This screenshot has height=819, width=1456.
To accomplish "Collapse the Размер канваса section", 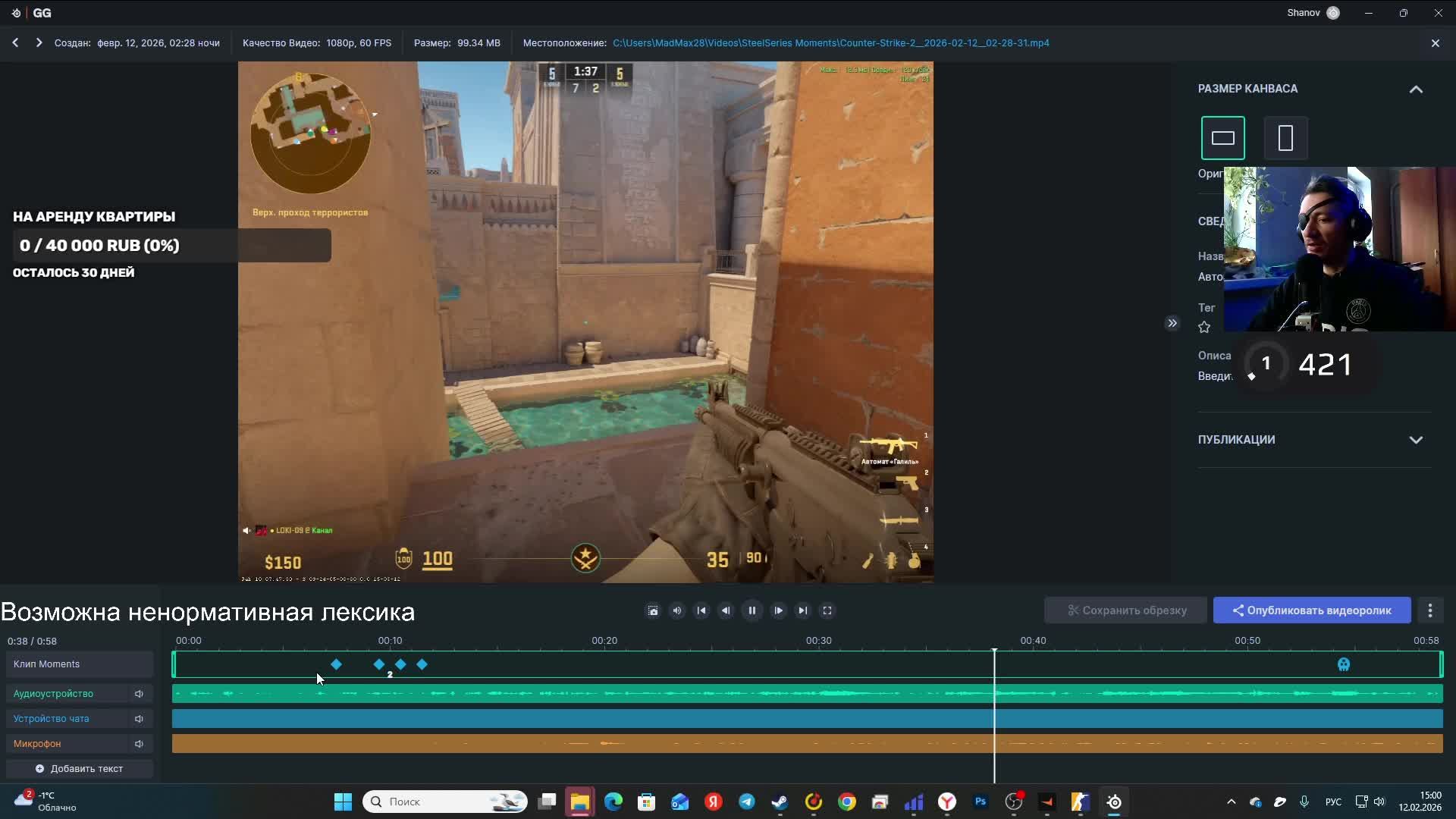I will point(1415,89).
